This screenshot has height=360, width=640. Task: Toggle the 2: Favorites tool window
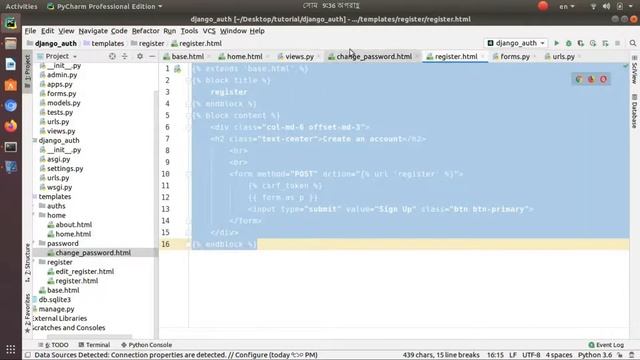click(27, 313)
